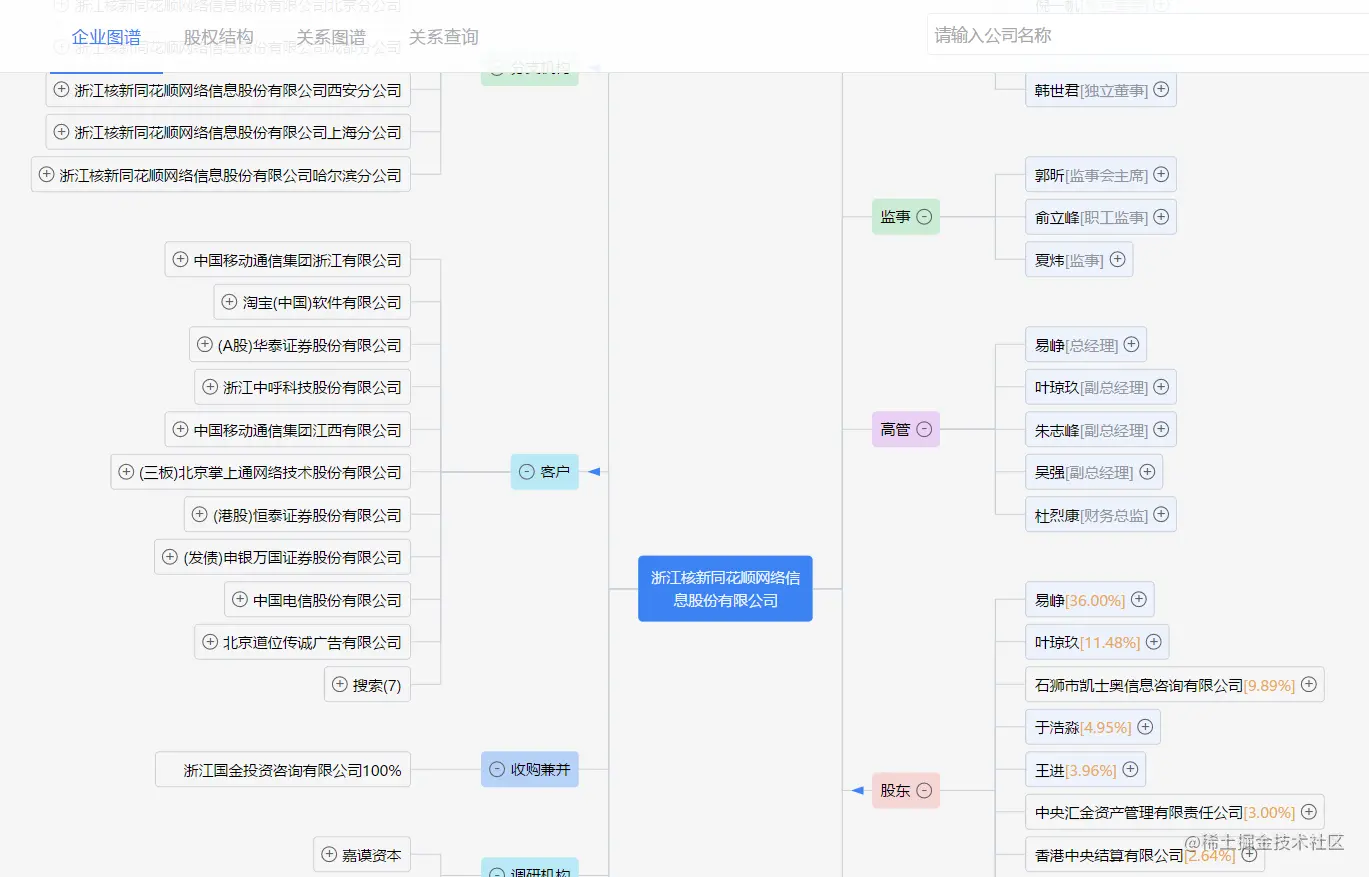
Task: Expand 吴强 副总经理 plus icon
Action: [1147, 472]
